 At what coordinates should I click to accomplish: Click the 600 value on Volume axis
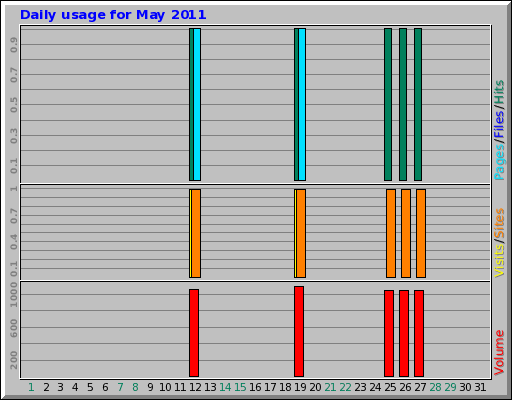(x=14, y=328)
